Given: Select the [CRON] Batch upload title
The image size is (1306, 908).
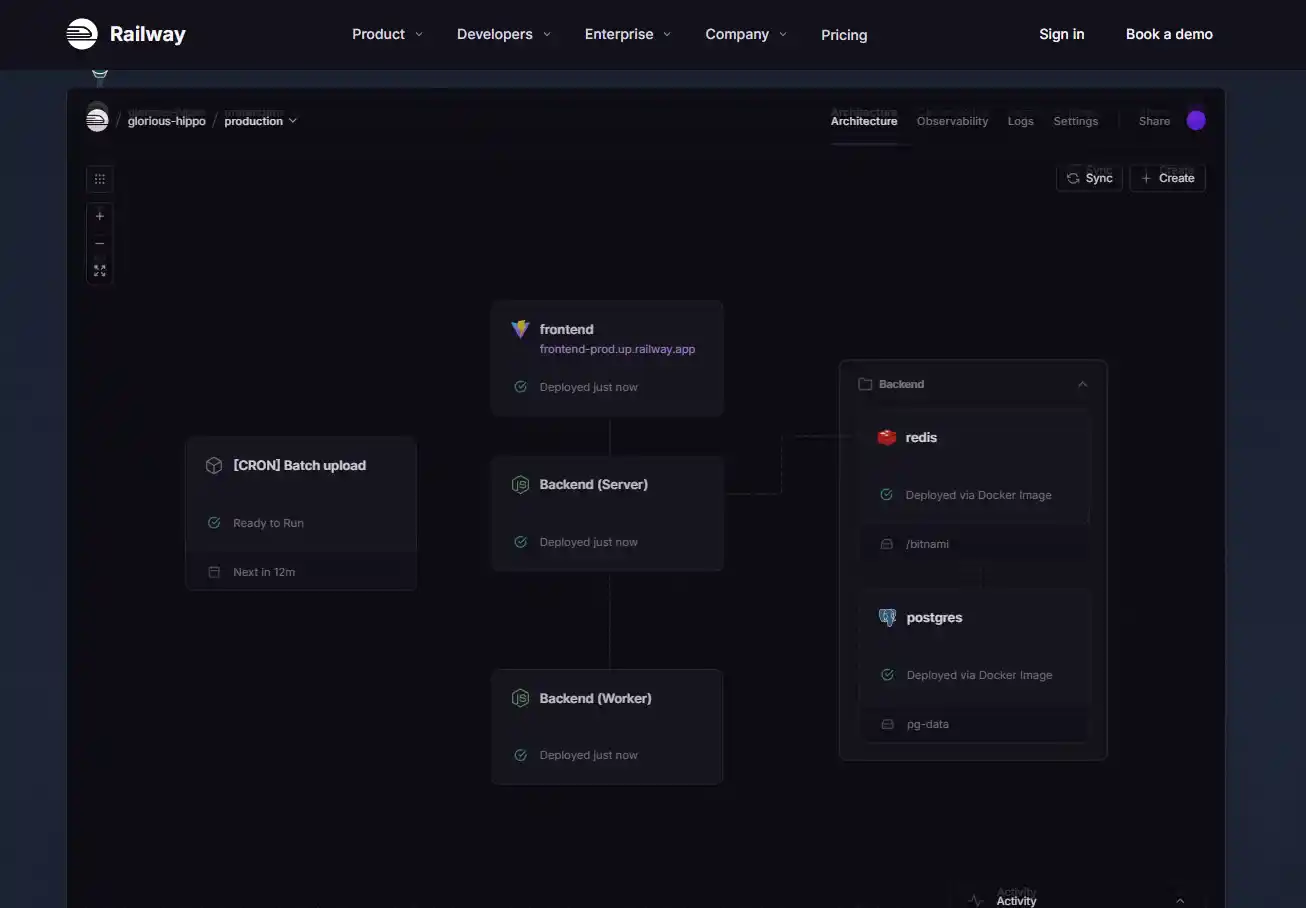Looking at the screenshot, I should (300, 465).
